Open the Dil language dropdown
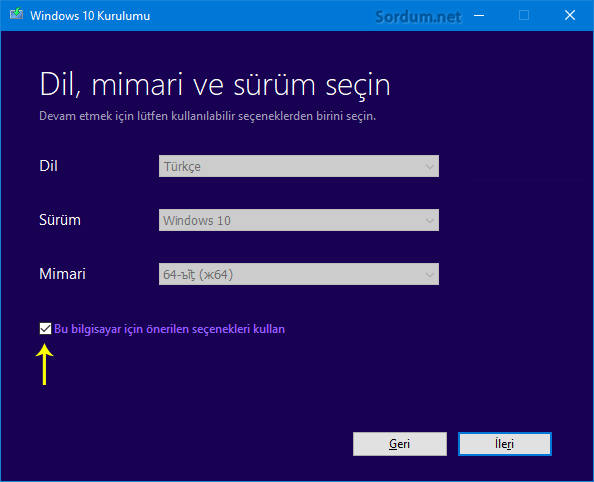This screenshot has height=482, width=594. pyautogui.click(x=299, y=166)
